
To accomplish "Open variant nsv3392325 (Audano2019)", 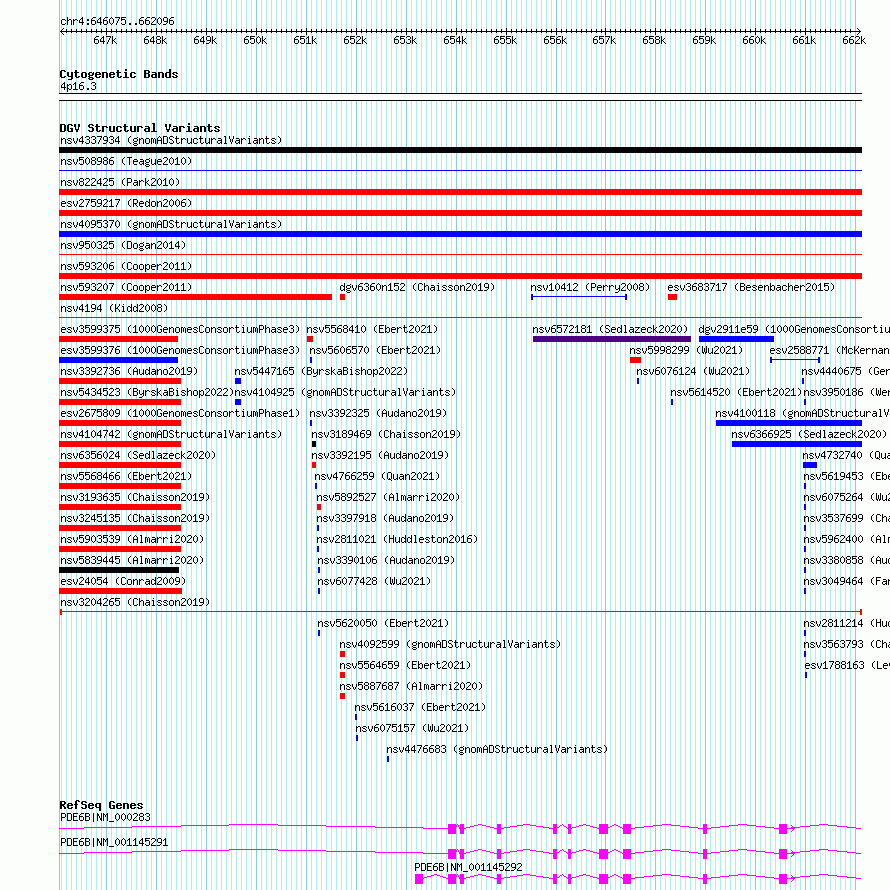I will (x=378, y=413).
